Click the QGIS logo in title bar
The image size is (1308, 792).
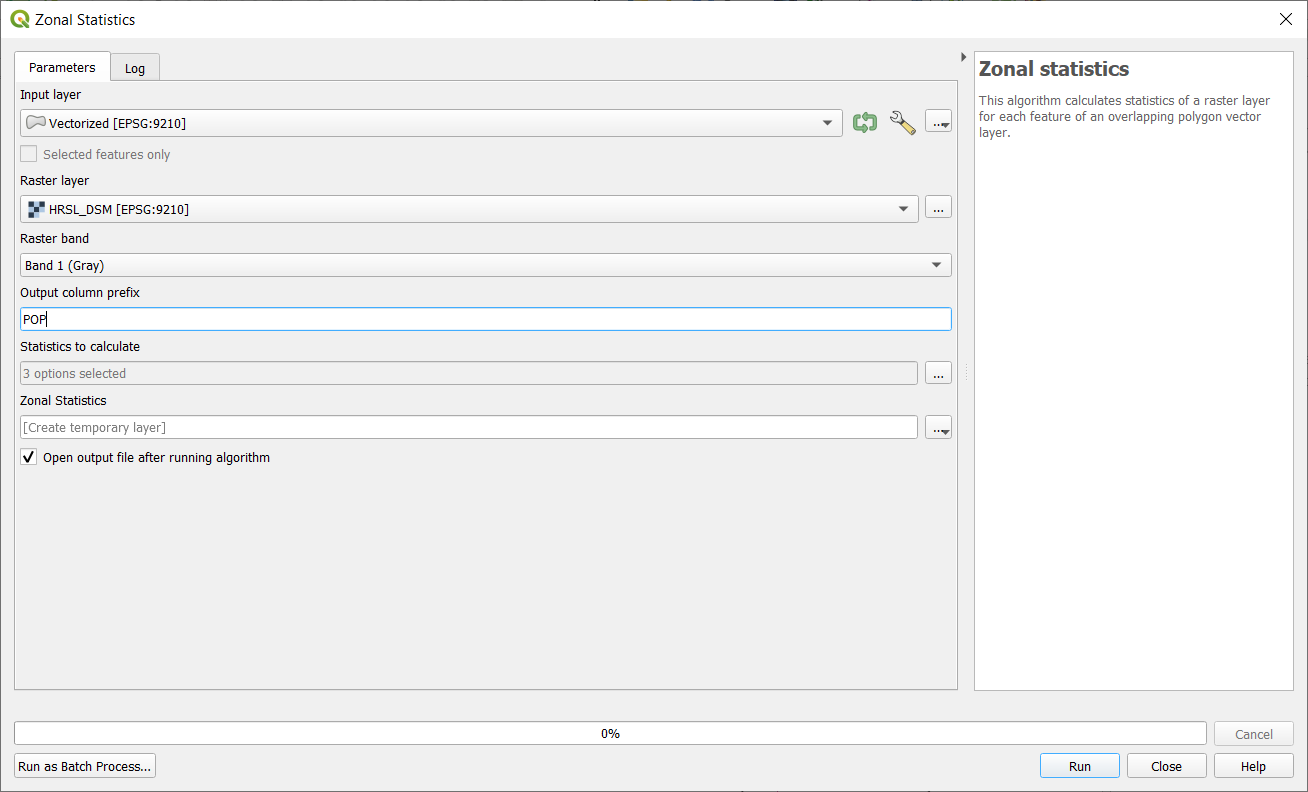tap(20, 19)
